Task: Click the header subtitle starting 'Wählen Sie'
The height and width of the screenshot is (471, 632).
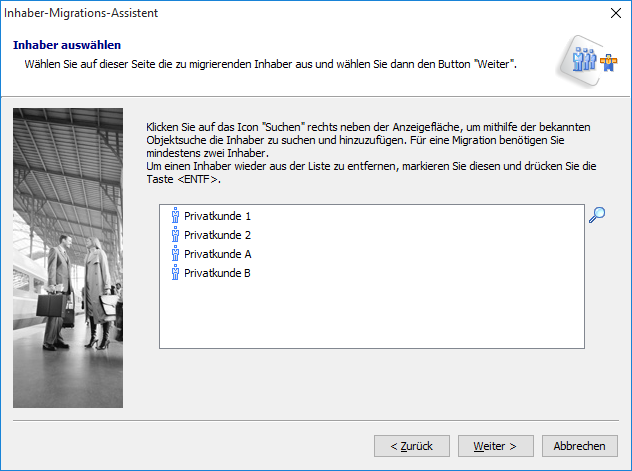Action: (x=270, y=64)
